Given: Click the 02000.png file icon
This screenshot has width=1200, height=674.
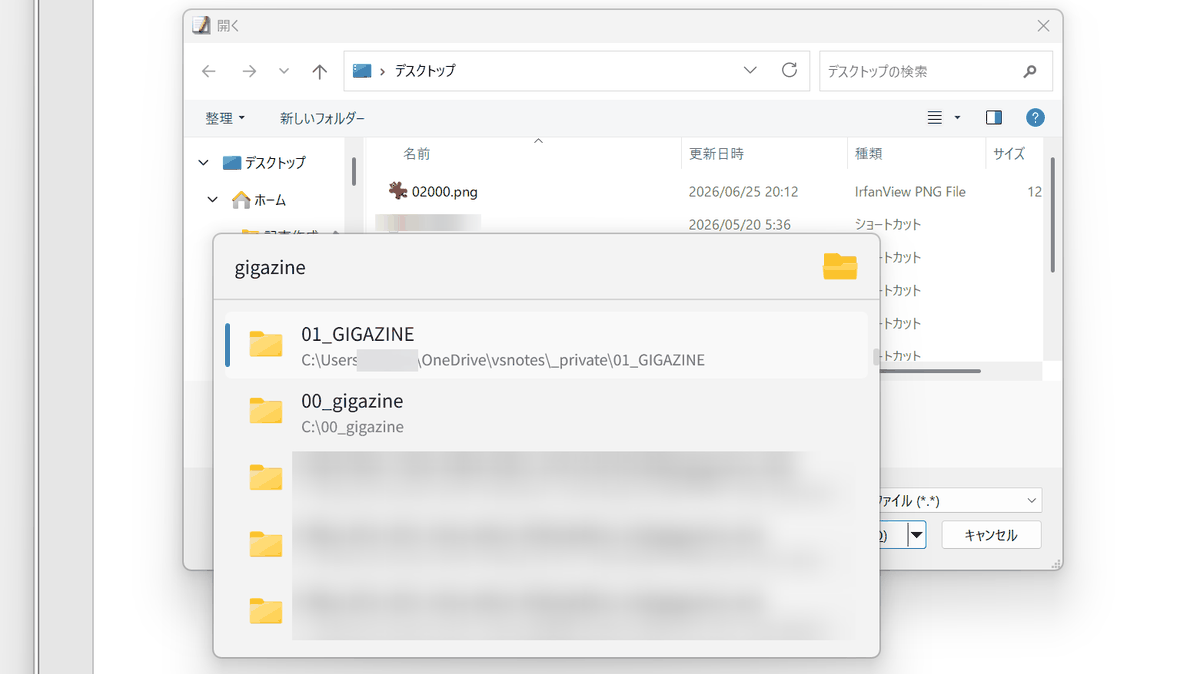Looking at the screenshot, I should (398, 191).
